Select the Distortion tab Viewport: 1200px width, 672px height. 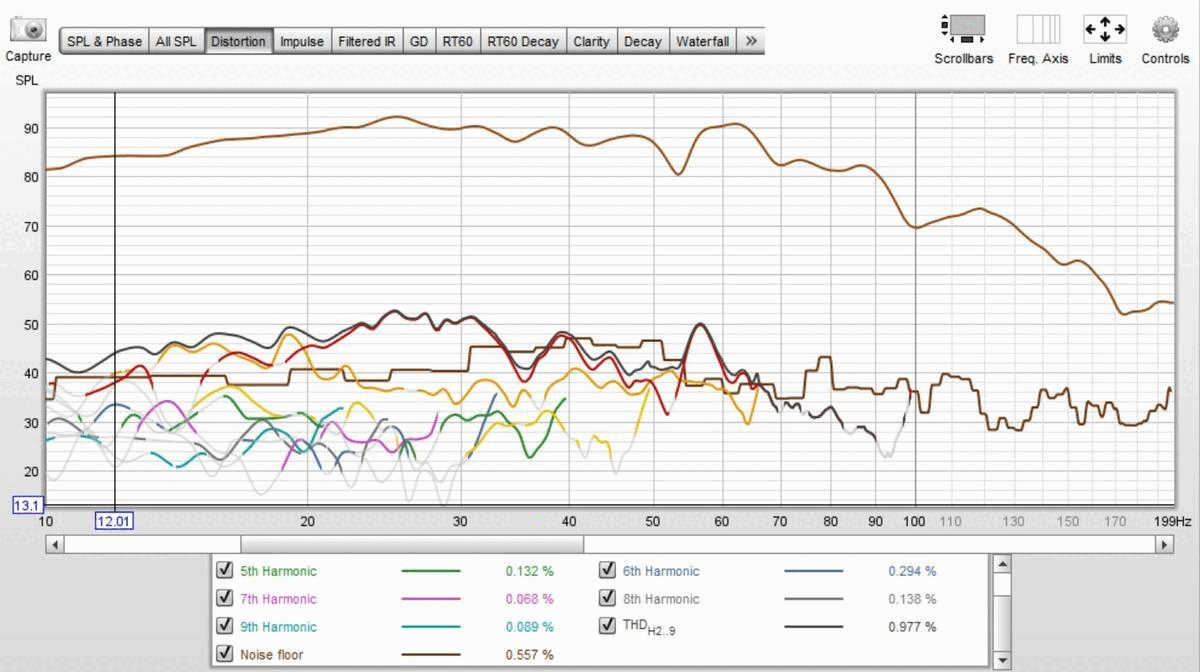pyautogui.click(x=238, y=41)
